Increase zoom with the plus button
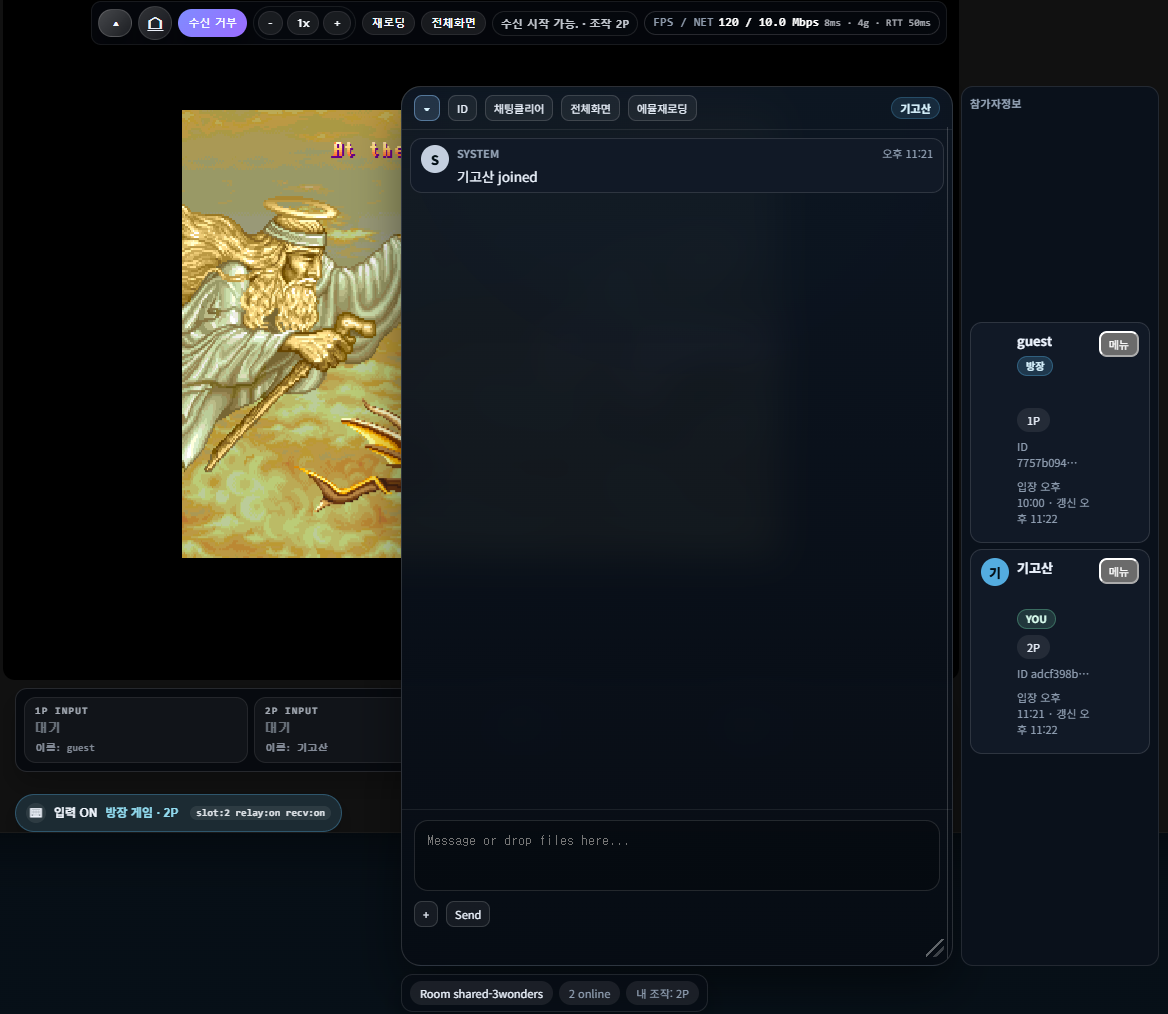Viewport: 1168px width, 1014px height. pyautogui.click(x=337, y=23)
